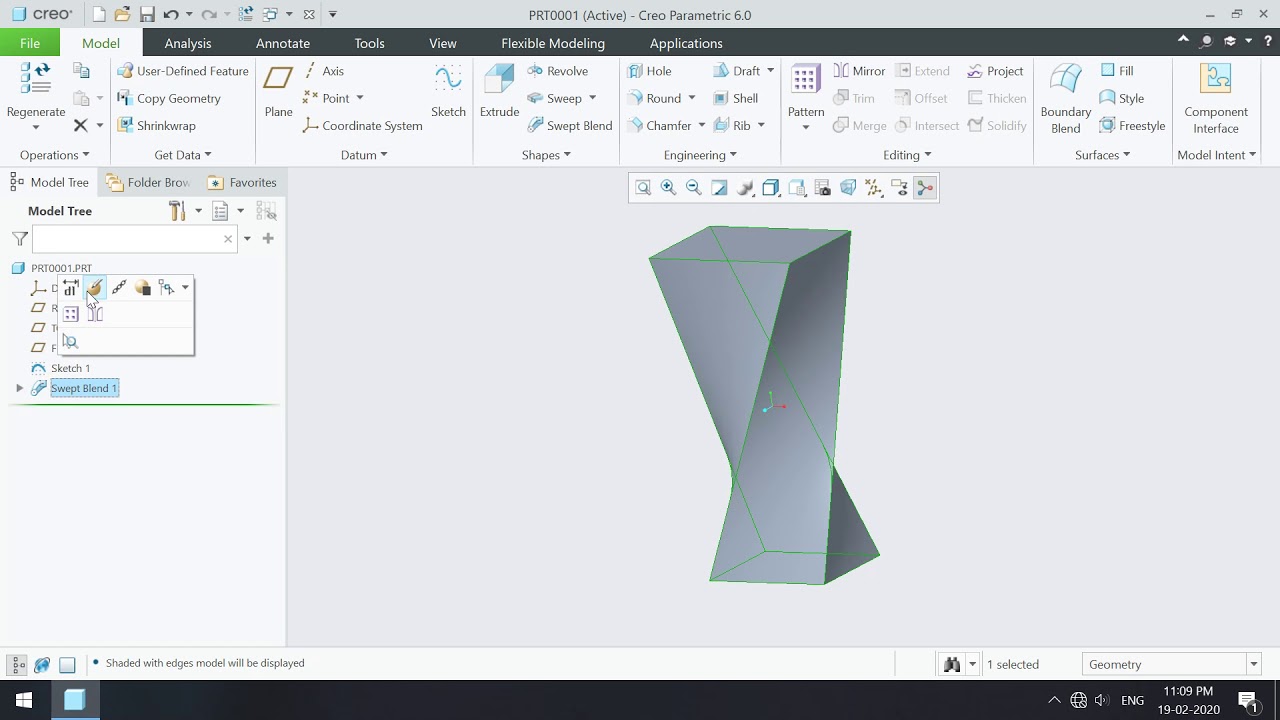Expand the Engineering group dropdown
Image resolution: width=1280 pixels, height=720 pixels.
[700, 155]
